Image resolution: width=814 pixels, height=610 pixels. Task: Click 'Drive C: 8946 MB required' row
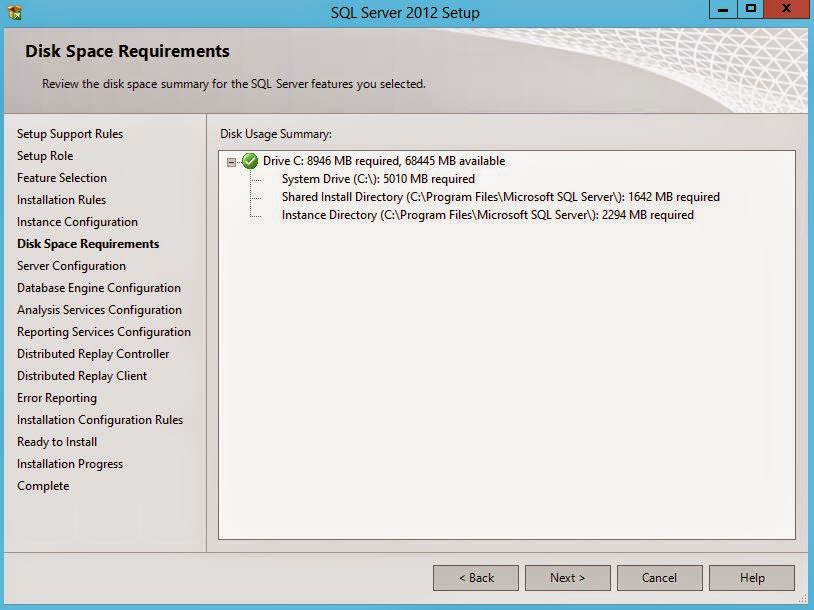pyautogui.click(x=384, y=161)
